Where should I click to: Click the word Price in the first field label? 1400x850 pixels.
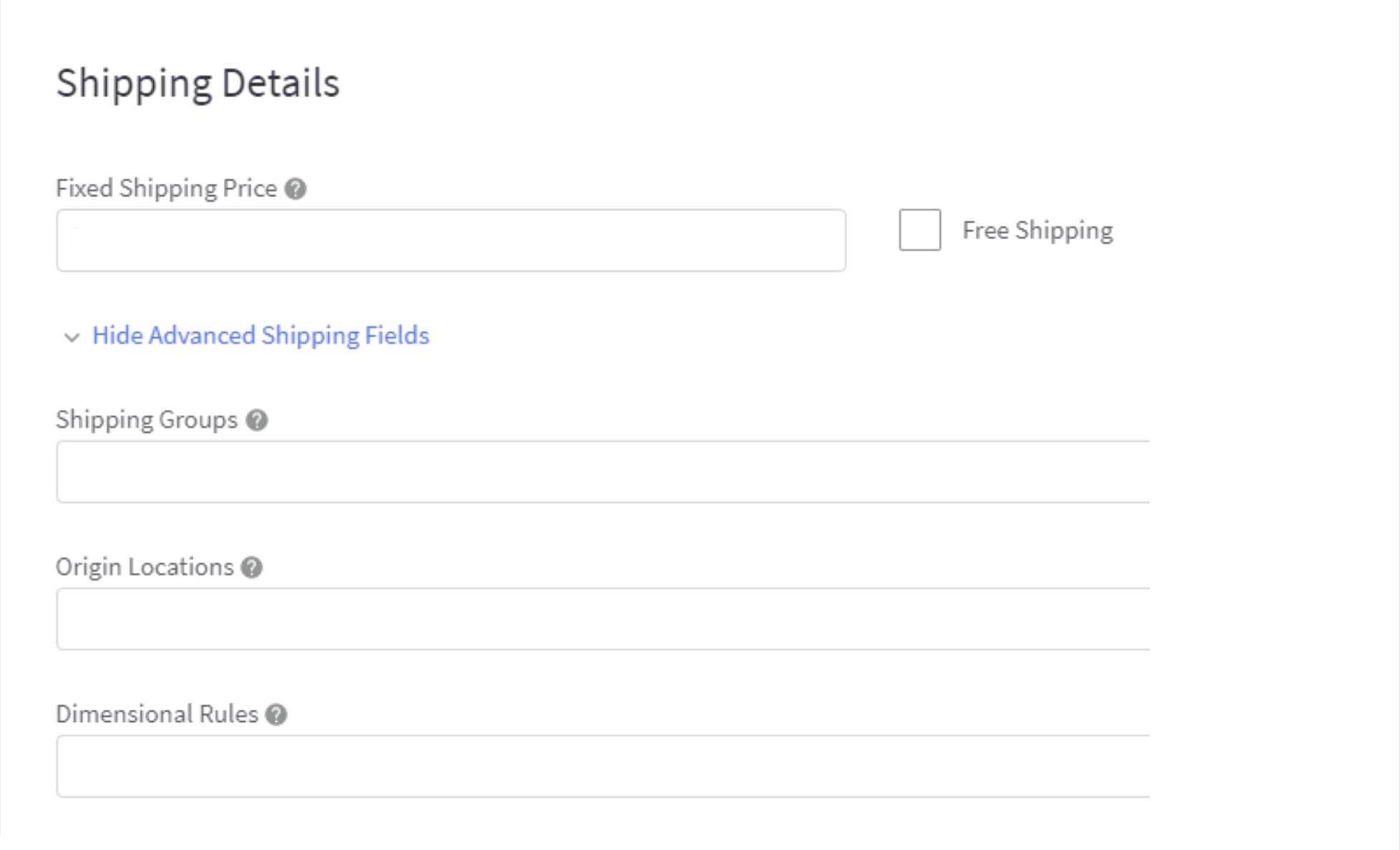pyautogui.click(x=250, y=188)
